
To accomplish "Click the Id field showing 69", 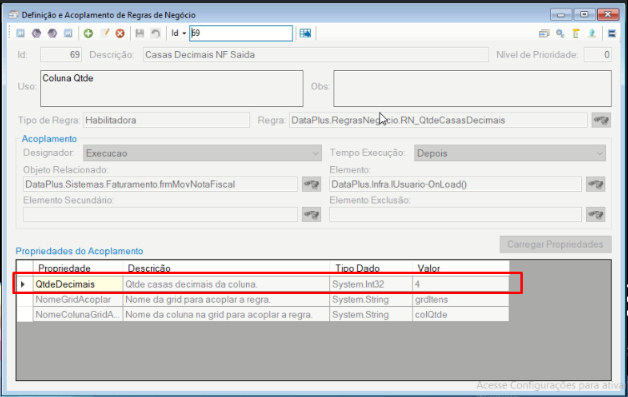I will pyautogui.click(x=61, y=54).
